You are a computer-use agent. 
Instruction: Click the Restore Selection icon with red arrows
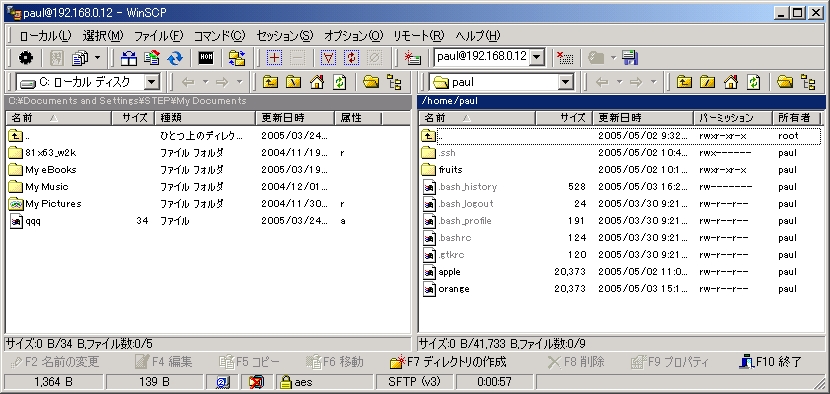[351, 58]
